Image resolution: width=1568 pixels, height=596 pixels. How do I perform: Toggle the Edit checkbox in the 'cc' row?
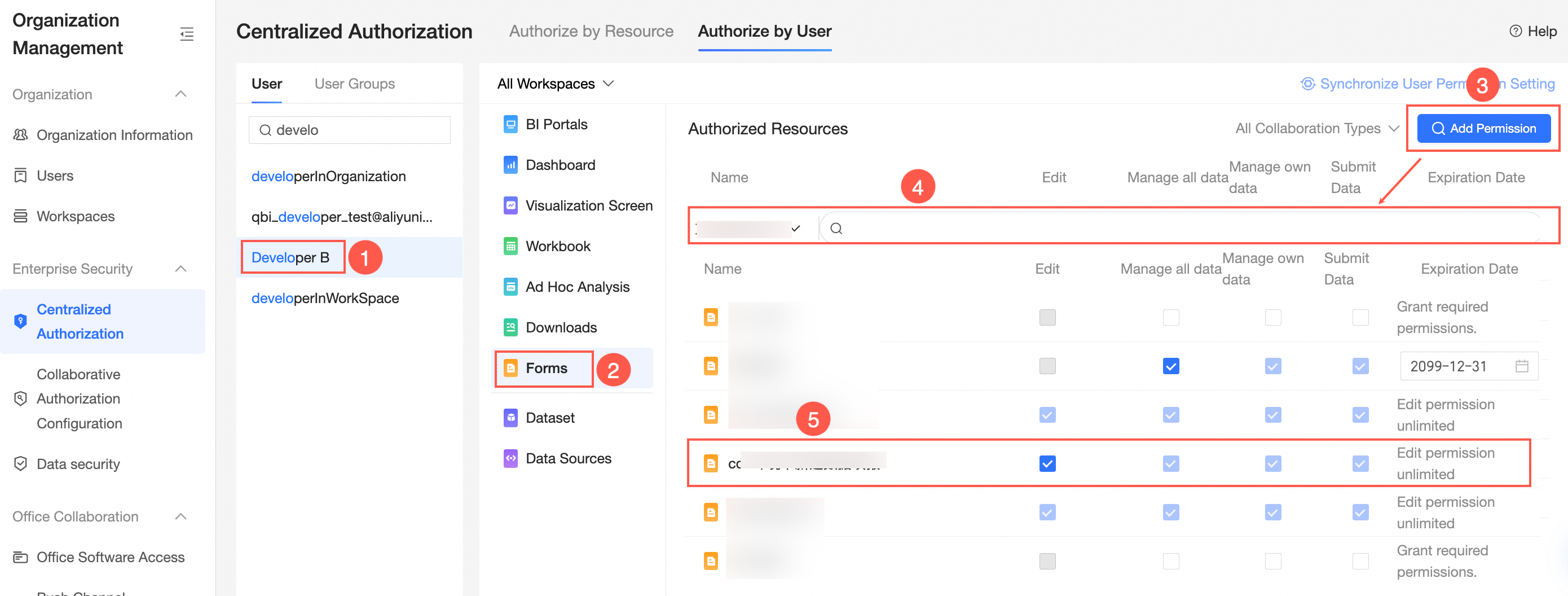click(x=1047, y=463)
